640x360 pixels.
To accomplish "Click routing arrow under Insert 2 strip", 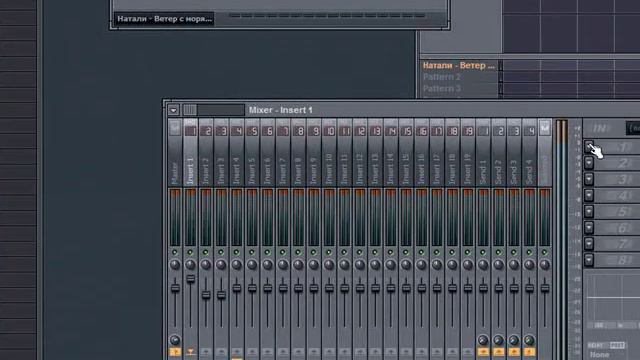I will [206, 352].
